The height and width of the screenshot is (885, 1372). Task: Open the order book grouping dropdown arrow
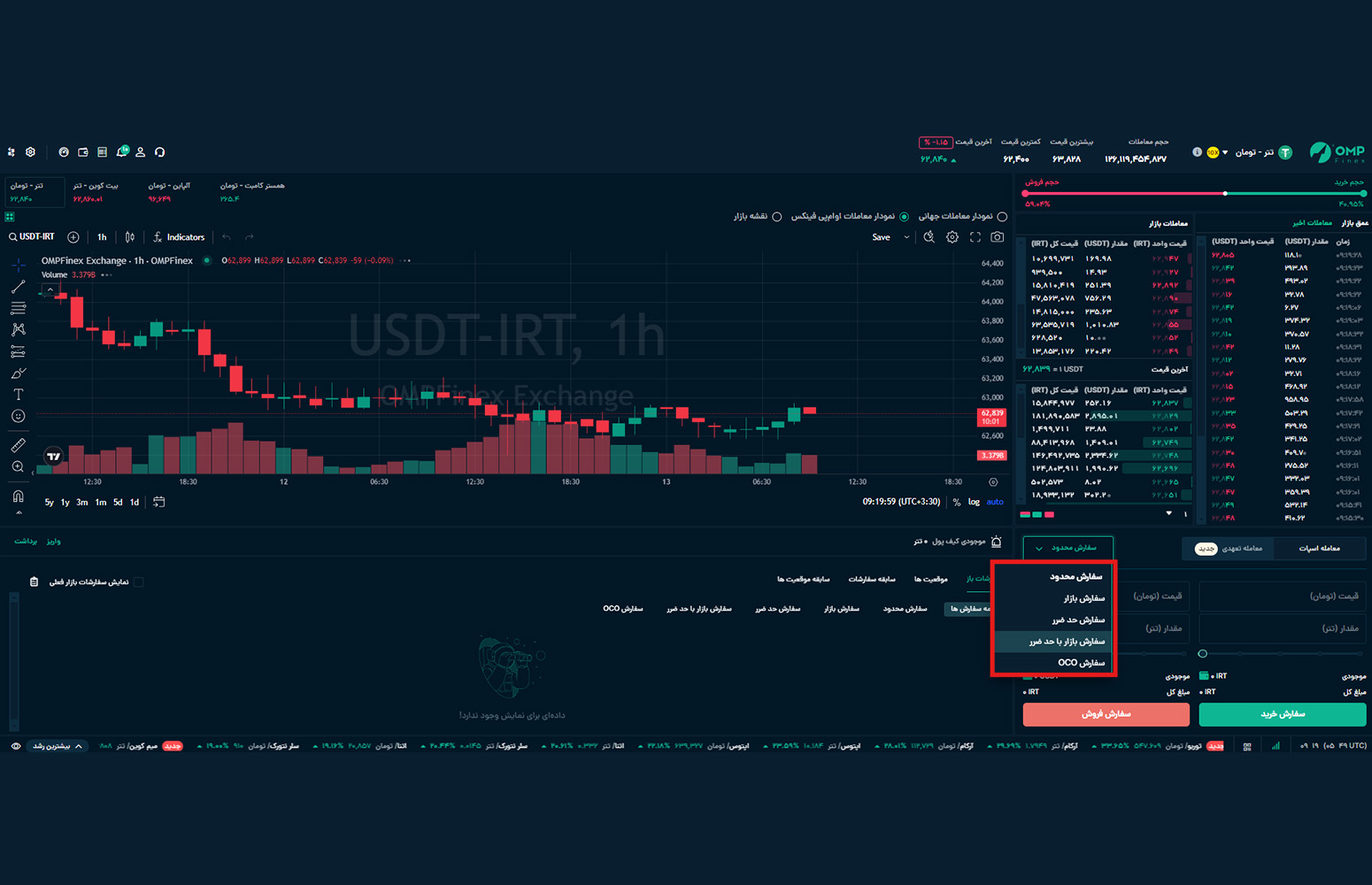tap(1168, 513)
